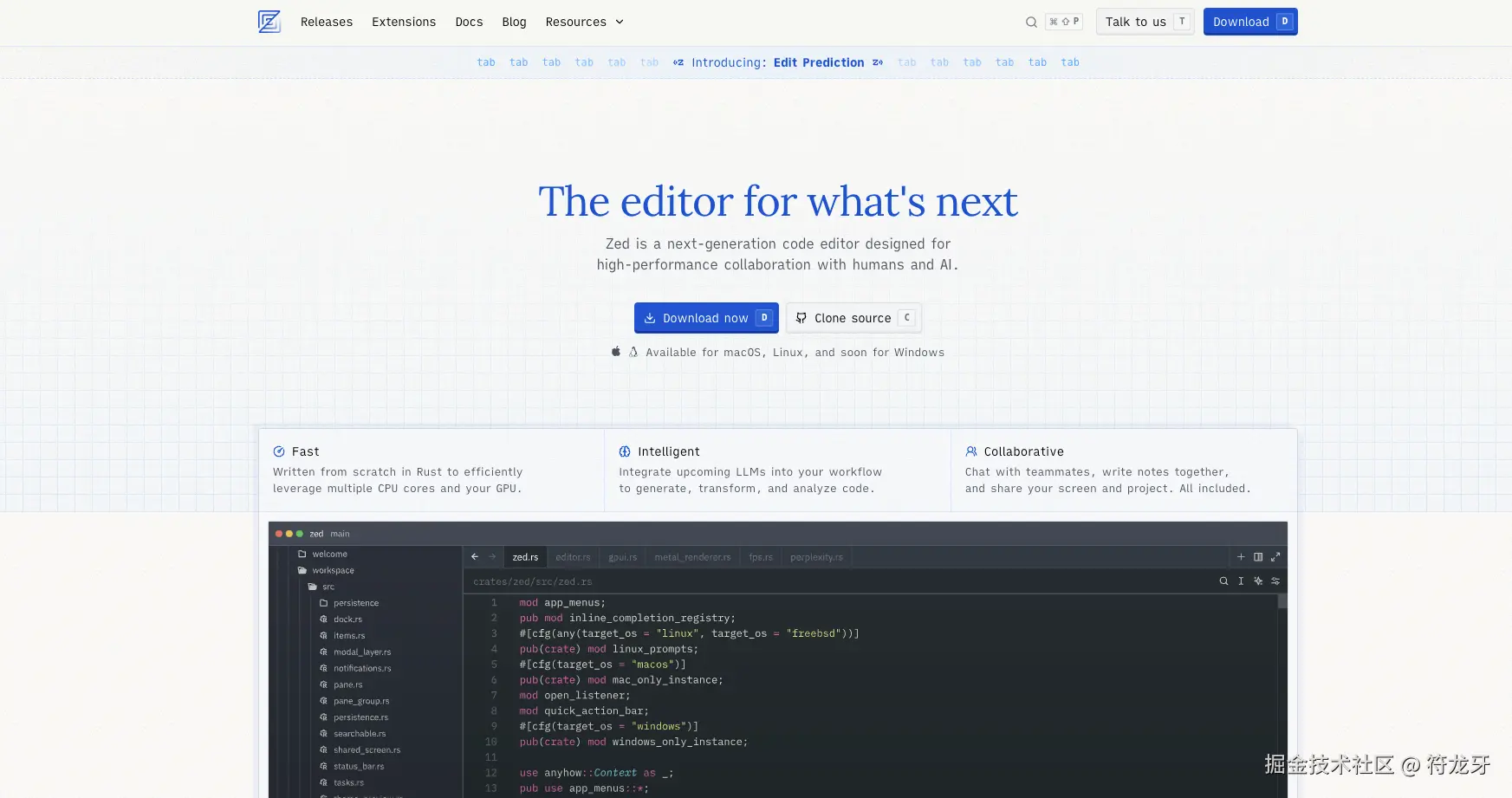This screenshot has height=798, width=1512.
Task: Expand the welcome folder
Action: [x=322, y=555]
